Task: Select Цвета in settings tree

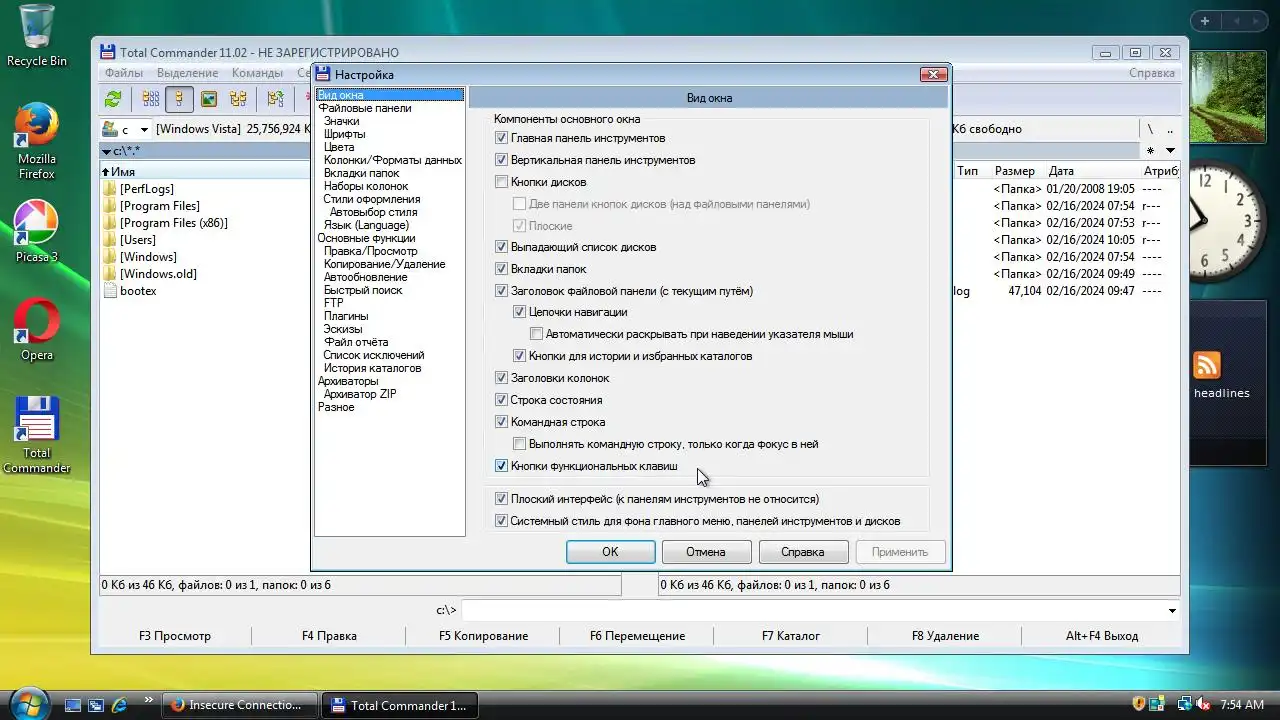Action: pyautogui.click(x=339, y=147)
